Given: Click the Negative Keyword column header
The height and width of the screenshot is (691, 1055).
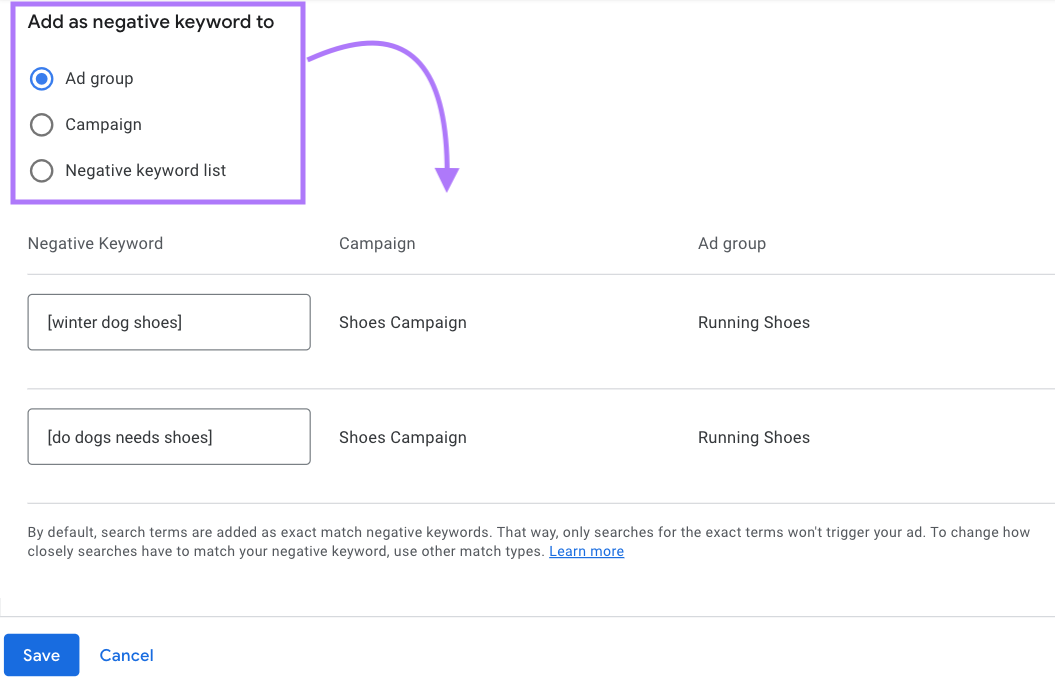Looking at the screenshot, I should click(x=95, y=243).
